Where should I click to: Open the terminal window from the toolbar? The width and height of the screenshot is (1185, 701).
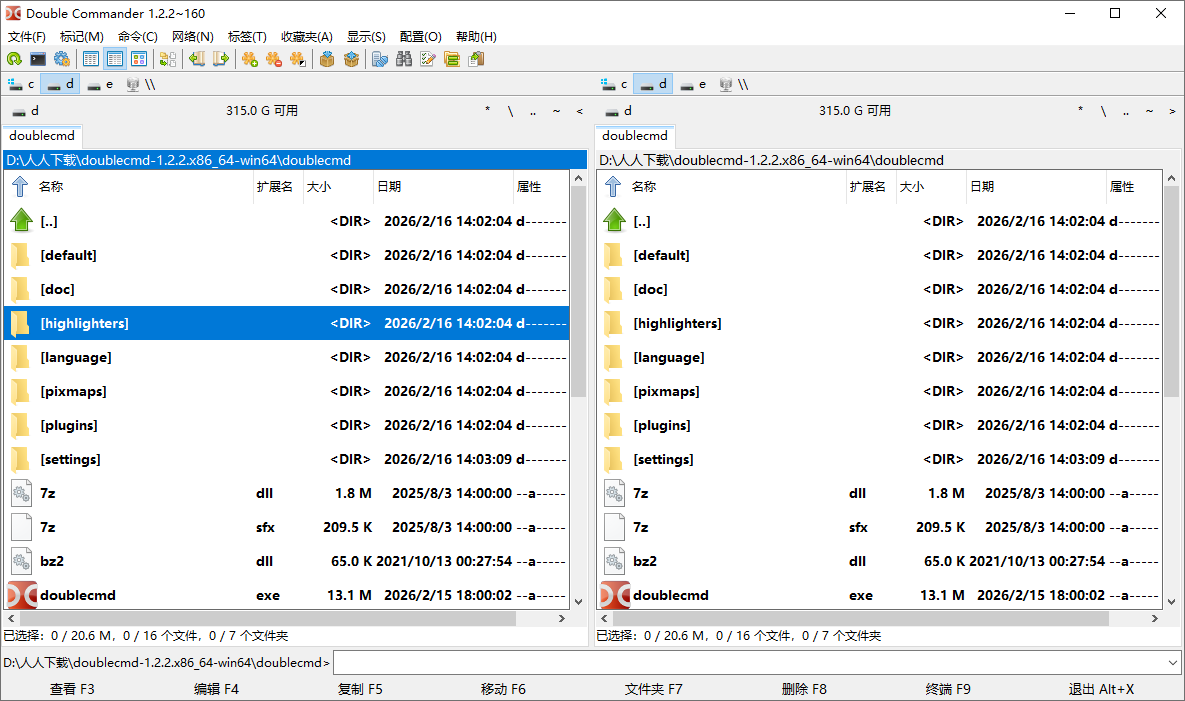[38, 59]
